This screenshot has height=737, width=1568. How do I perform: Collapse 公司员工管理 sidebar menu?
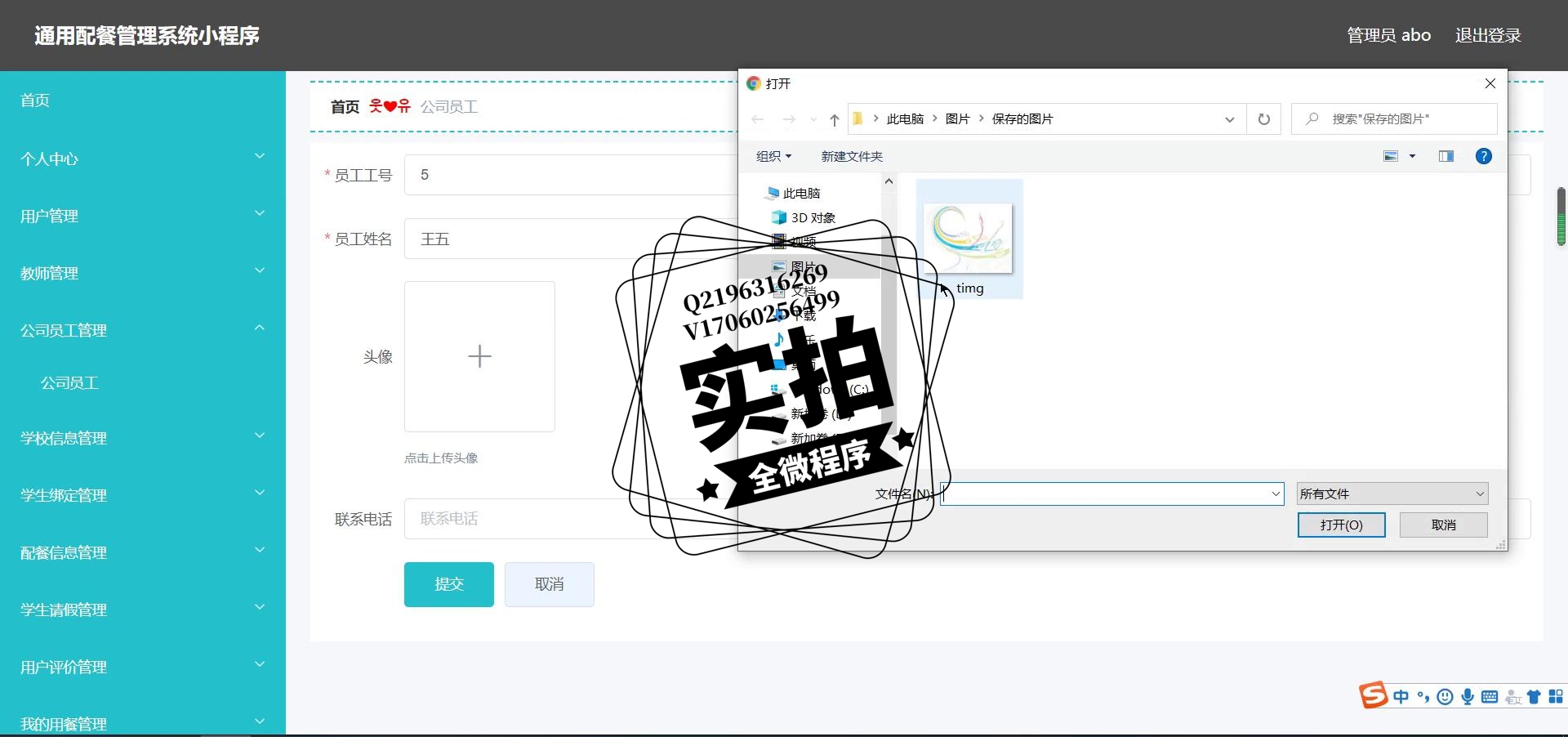pos(143,330)
